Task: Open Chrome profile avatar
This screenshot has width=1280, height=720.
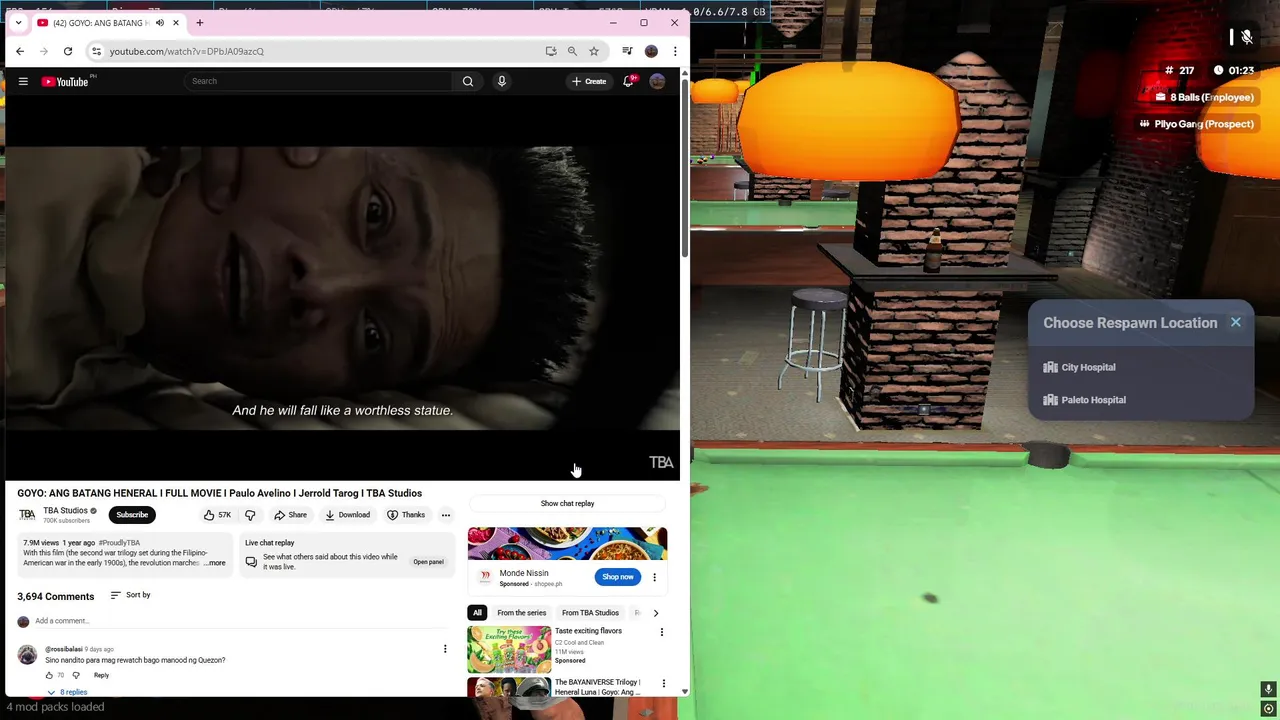Action: [x=651, y=51]
